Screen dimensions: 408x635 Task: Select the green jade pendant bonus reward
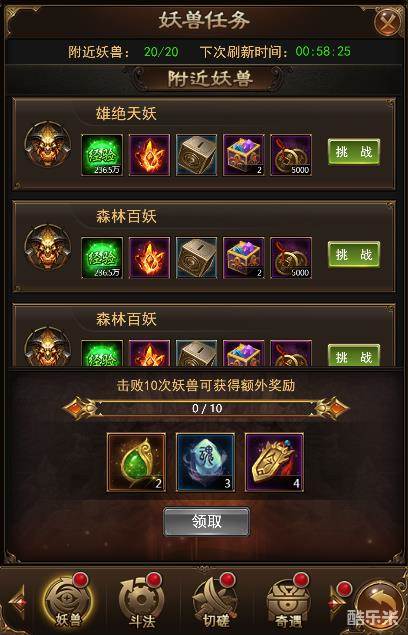coord(136,462)
